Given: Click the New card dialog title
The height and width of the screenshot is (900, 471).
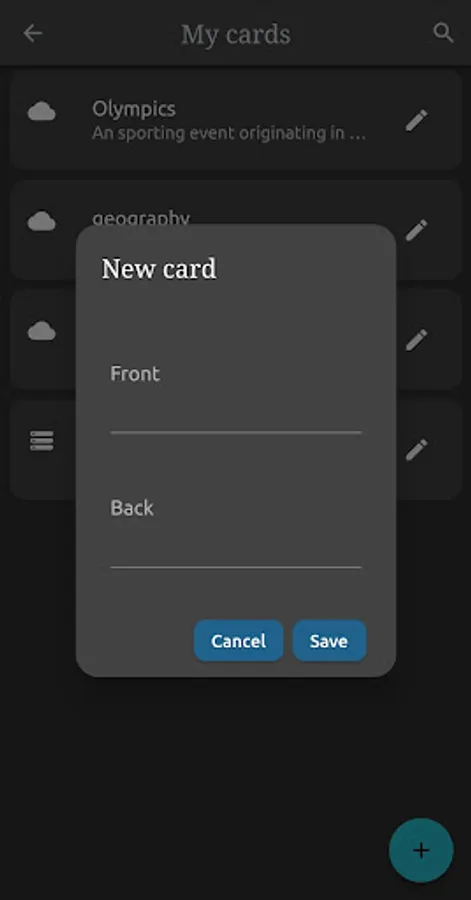Looking at the screenshot, I should click(159, 269).
